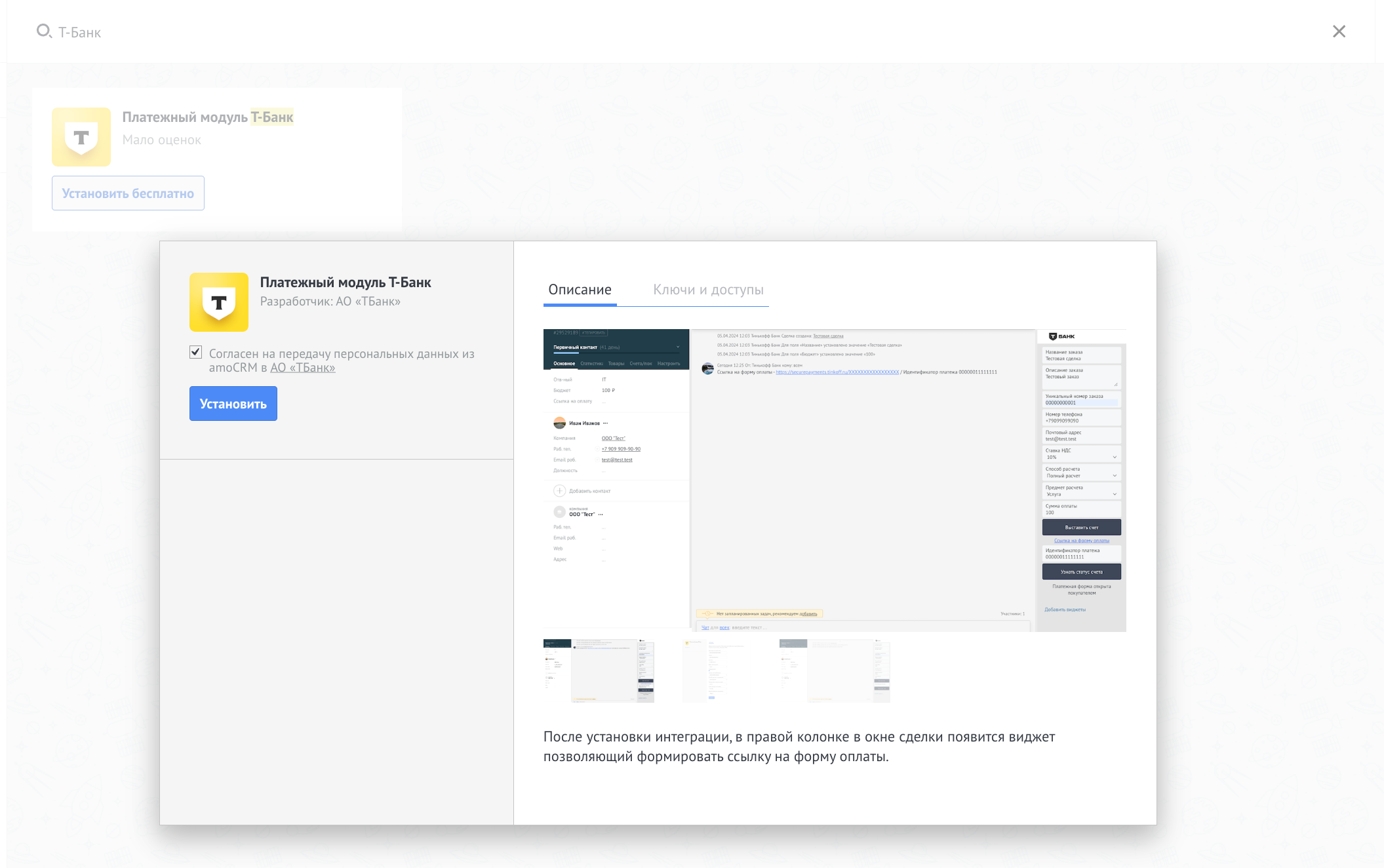Click the dialog title Платежный модуль Т-Банк
The image size is (1384, 868).
[346, 283]
